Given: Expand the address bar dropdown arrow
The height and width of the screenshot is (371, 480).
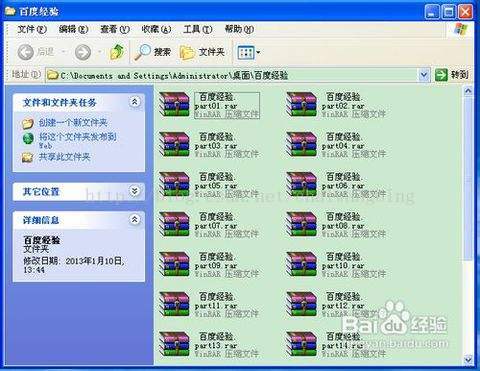Looking at the screenshot, I should 424,75.
